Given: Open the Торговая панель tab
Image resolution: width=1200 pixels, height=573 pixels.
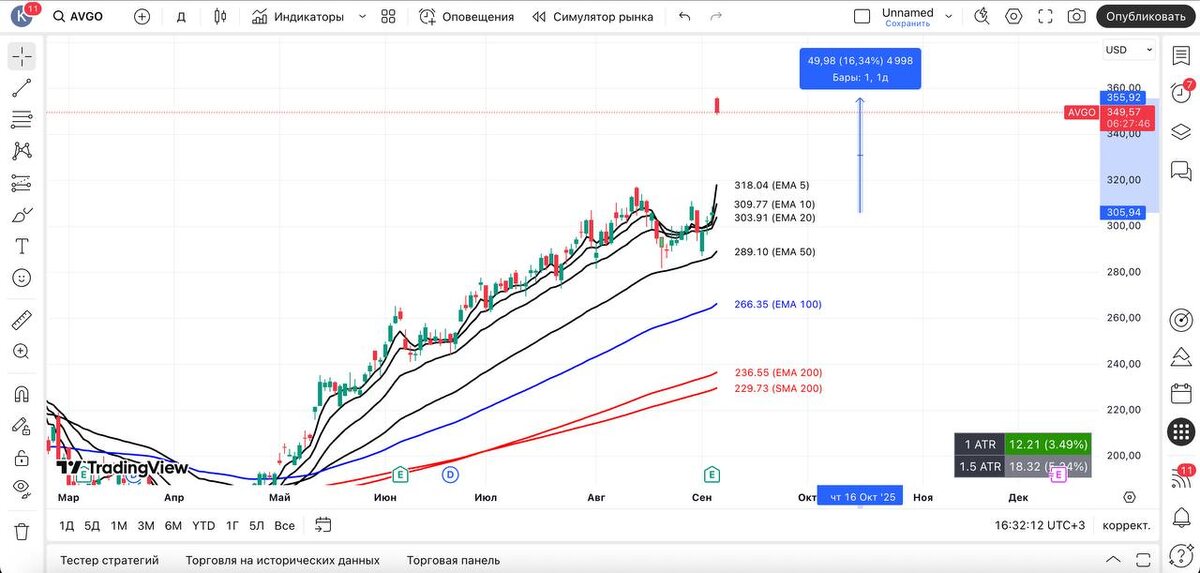Looking at the screenshot, I should pyautogui.click(x=453, y=560).
